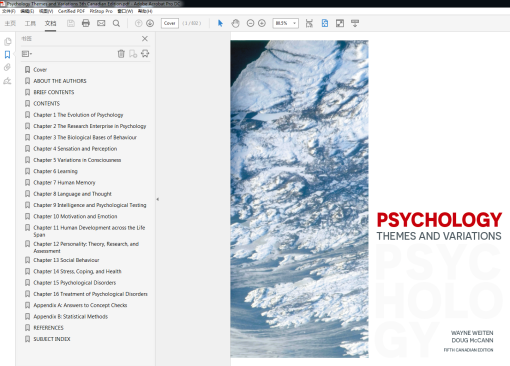Send file by email envelope icon
This screenshot has height=366, width=510.
coord(101,23)
